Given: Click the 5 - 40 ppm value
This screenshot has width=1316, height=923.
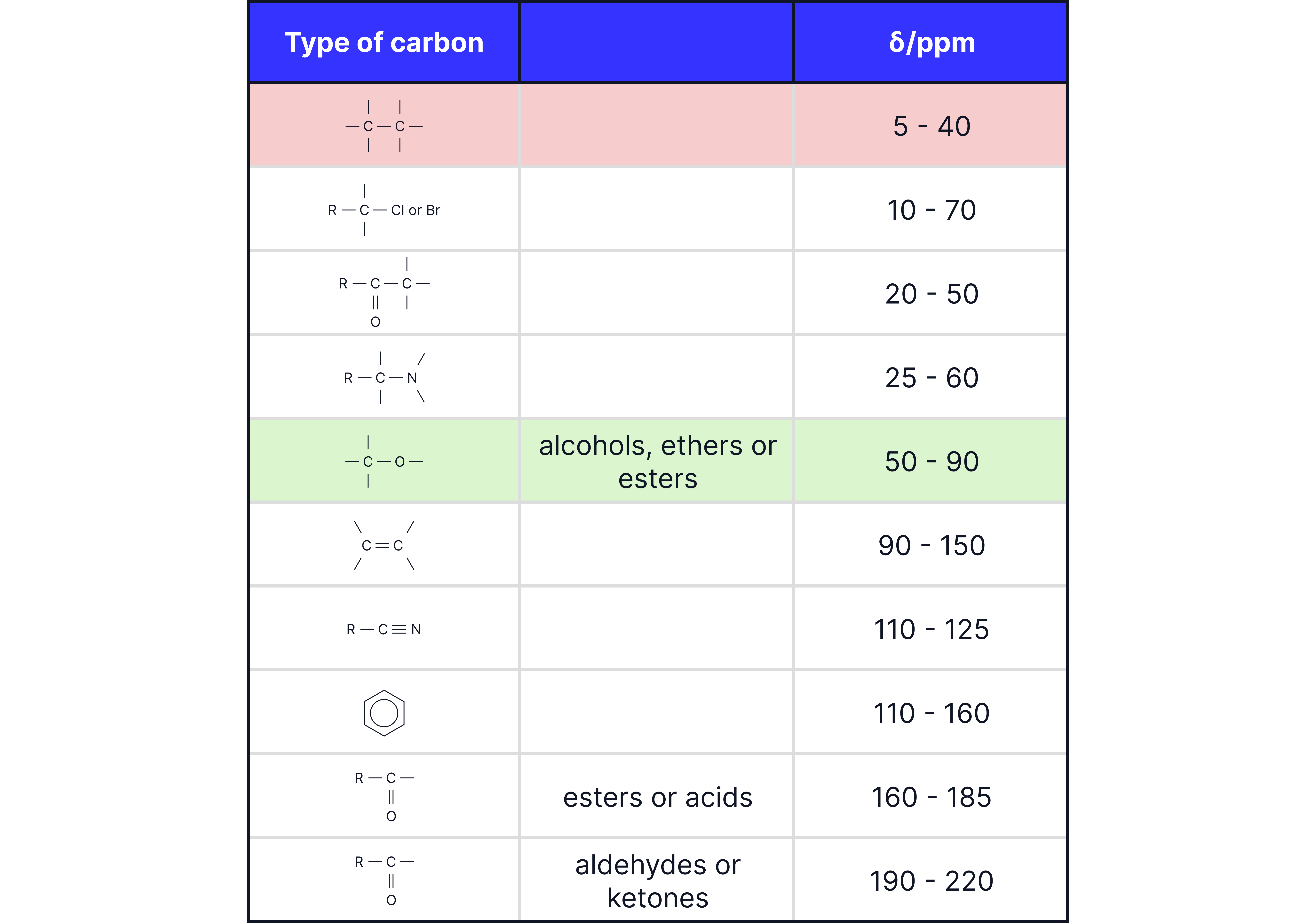Looking at the screenshot, I should pos(931,126).
